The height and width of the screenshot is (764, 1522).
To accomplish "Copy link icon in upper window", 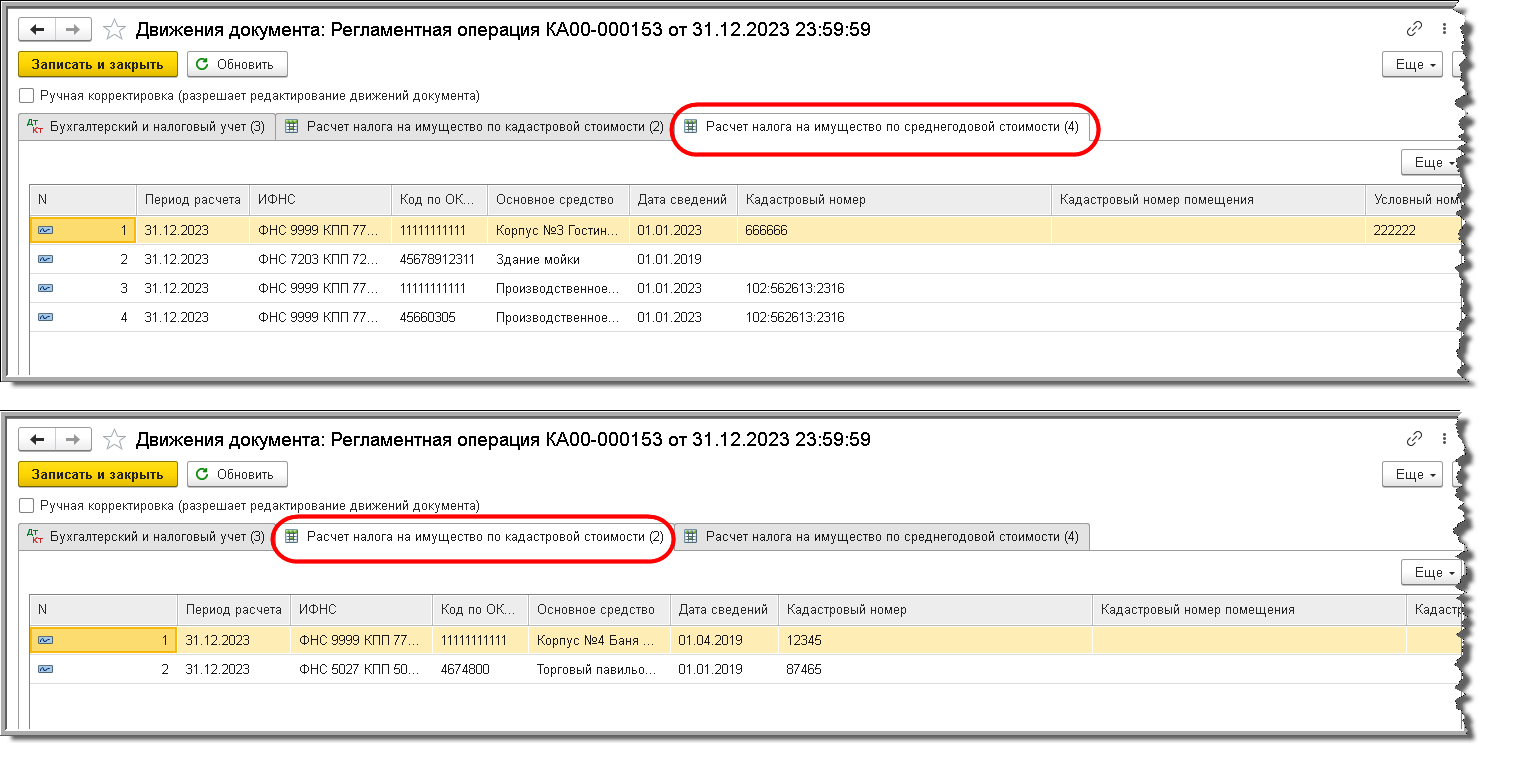I will [1414, 29].
